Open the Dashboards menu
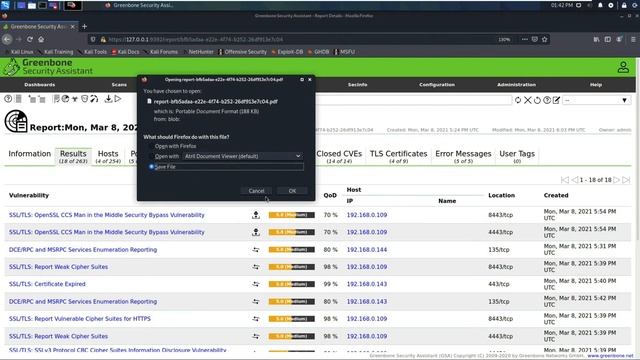The height and width of the screenshot is (360, 640). pos(40,85)
